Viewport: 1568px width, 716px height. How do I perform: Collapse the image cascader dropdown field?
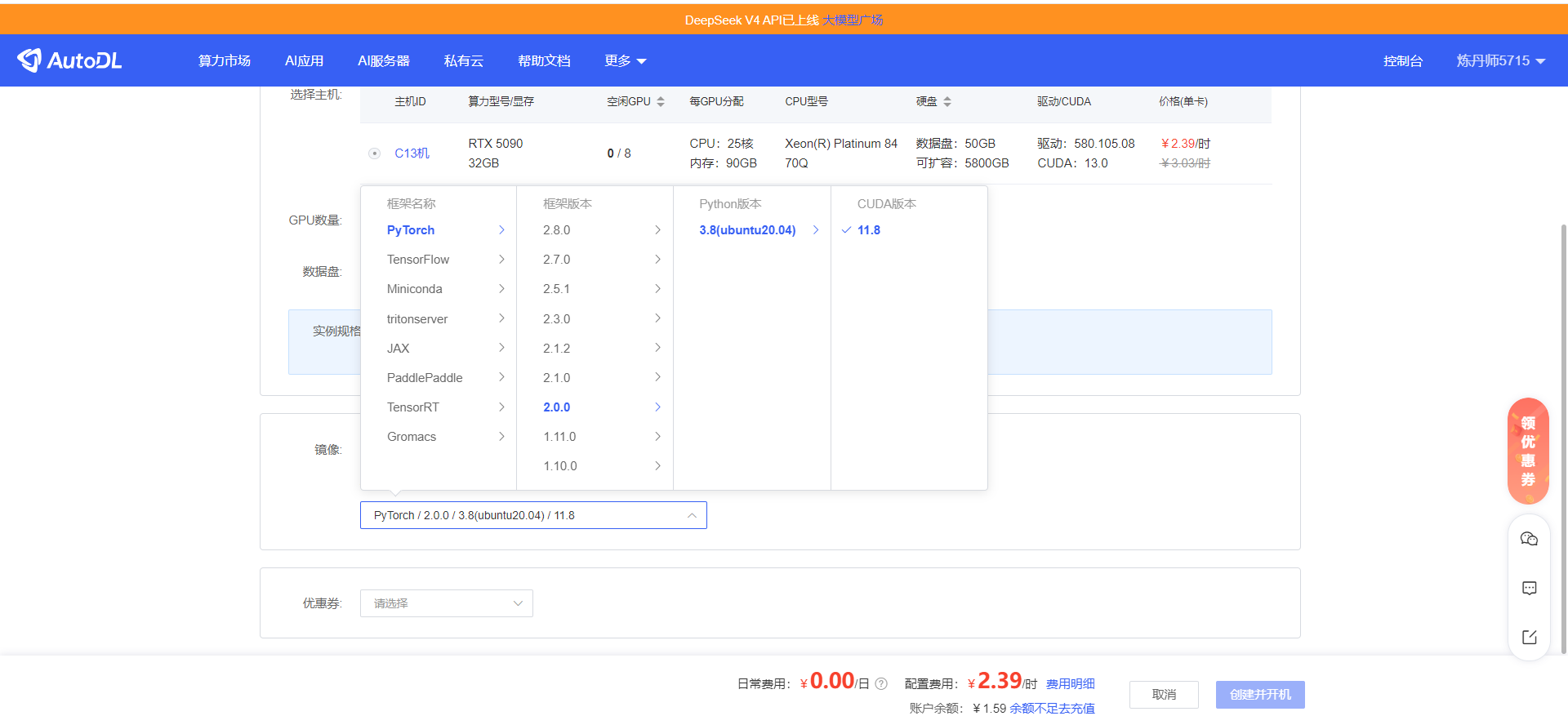(x=533, y=515)
